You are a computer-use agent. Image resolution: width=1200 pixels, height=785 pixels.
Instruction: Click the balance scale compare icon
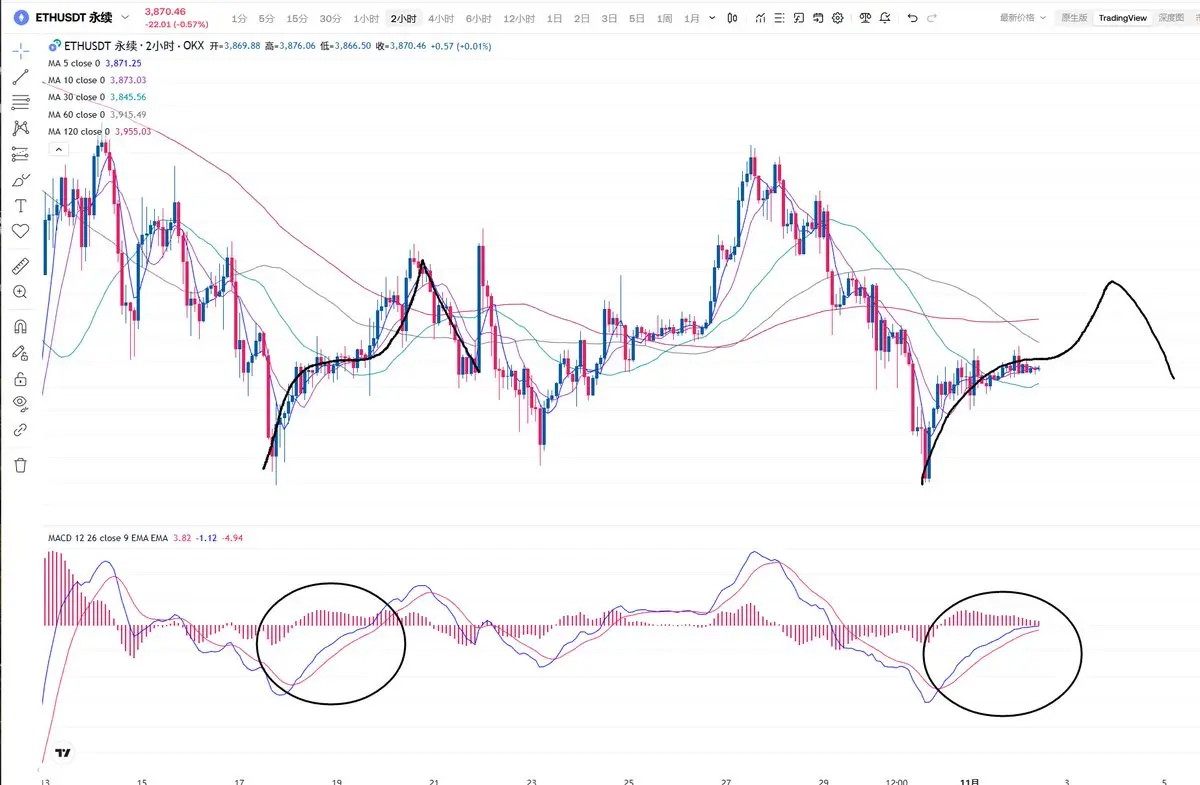[865, 18]
